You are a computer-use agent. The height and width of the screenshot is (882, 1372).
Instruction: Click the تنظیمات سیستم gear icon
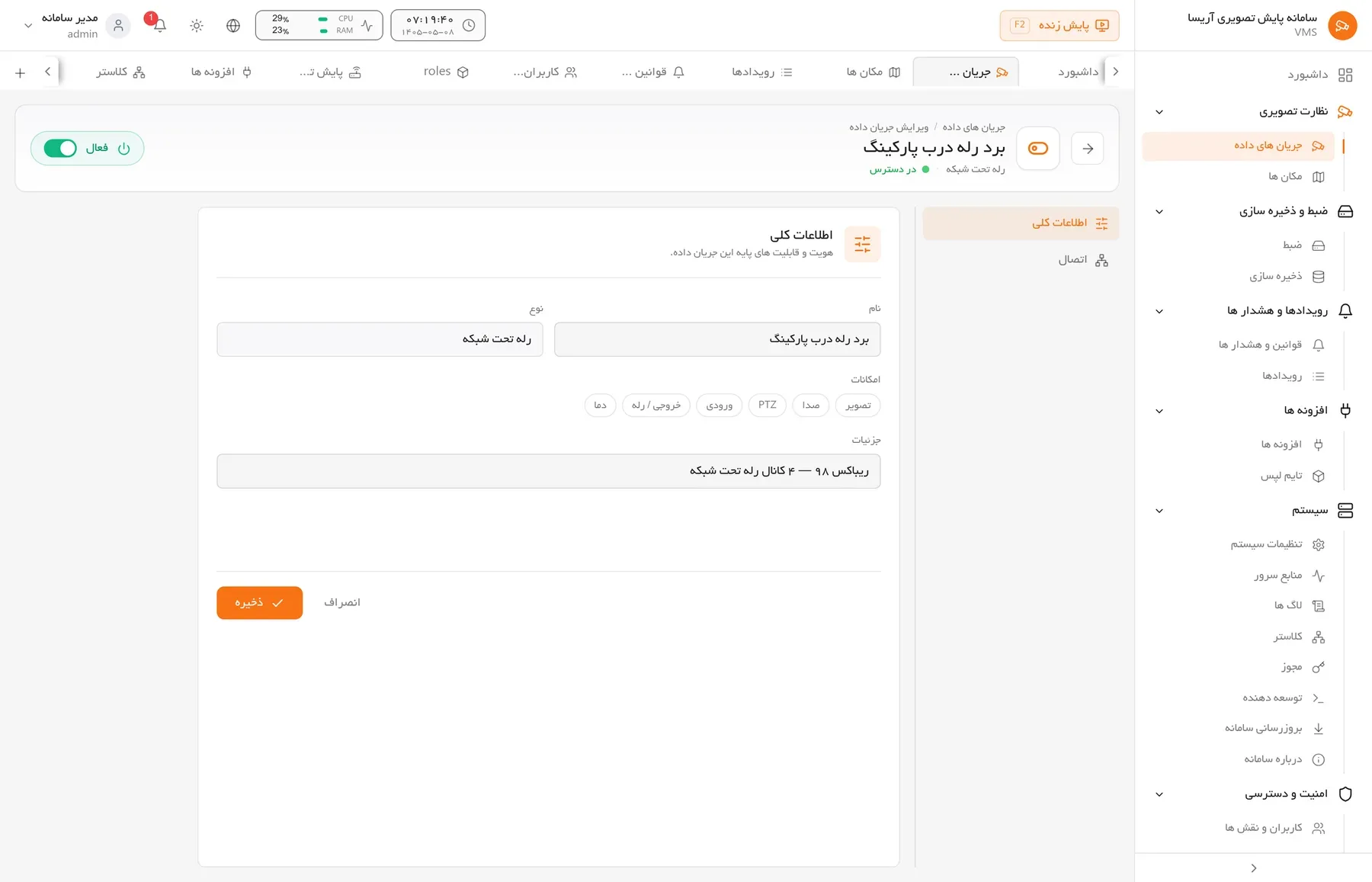[1319, 544]
